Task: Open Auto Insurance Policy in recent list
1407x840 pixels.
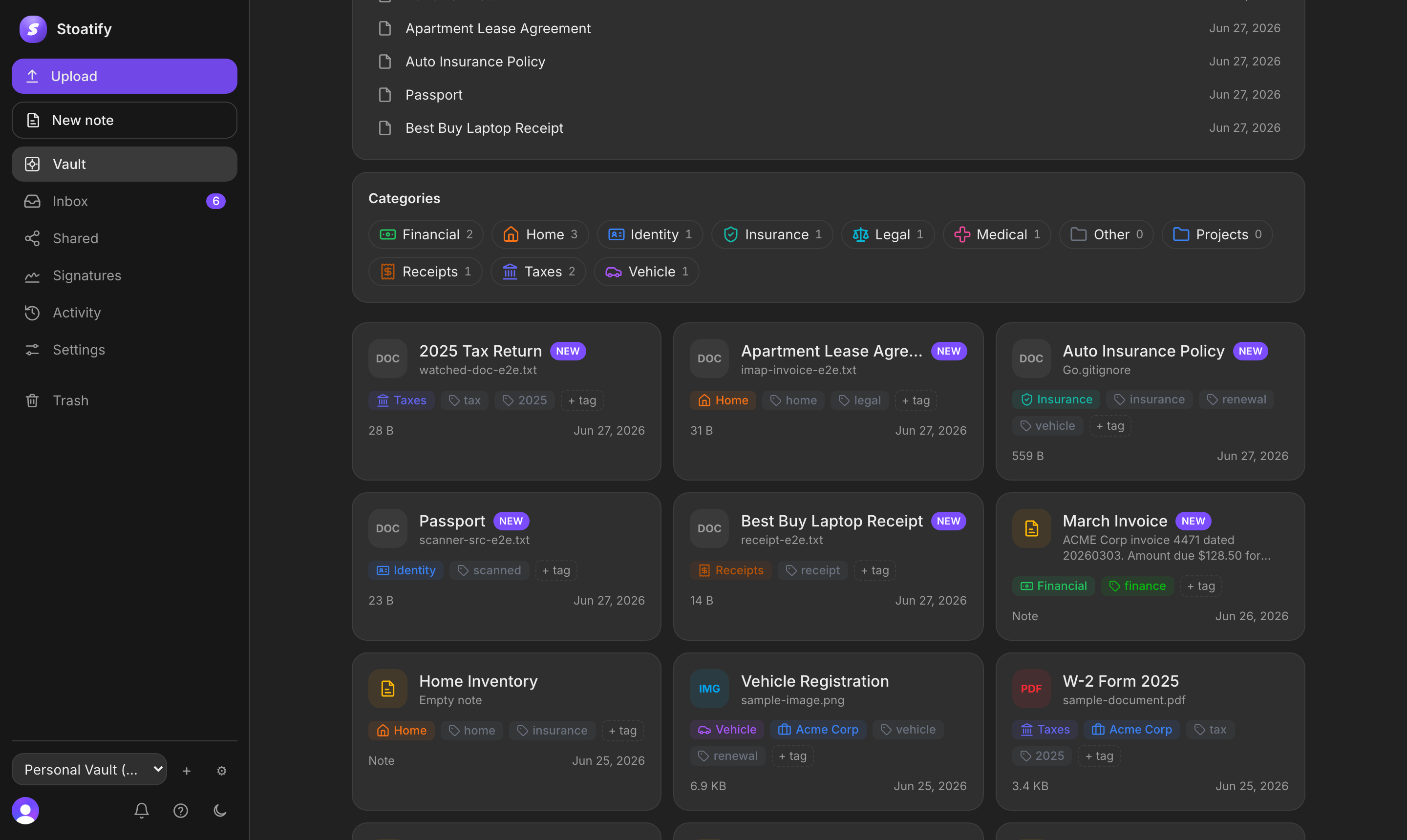Action: 829,61
